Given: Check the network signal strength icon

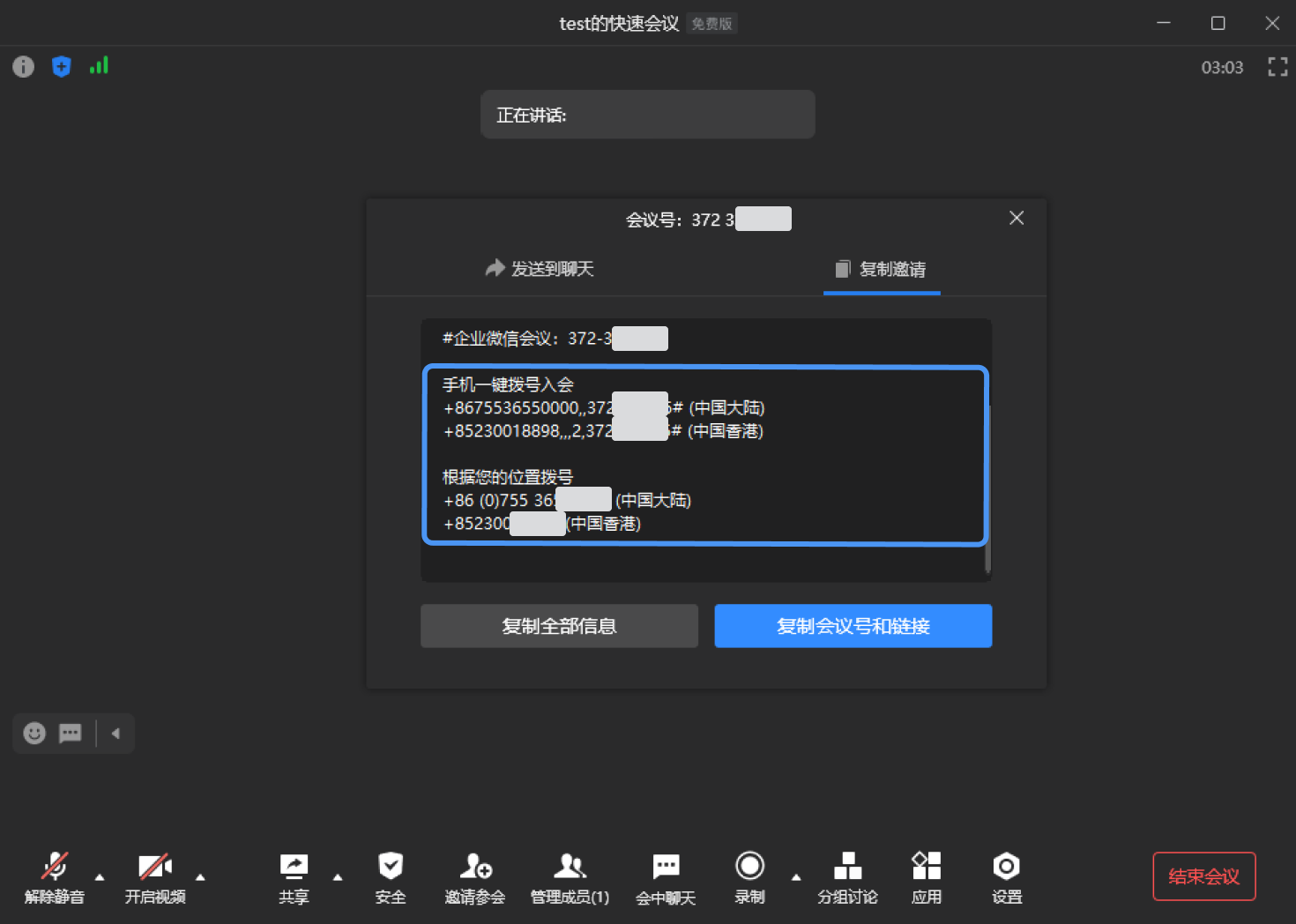Looking at the screenshot, I should pyautogui.click(x=99, y=66).
